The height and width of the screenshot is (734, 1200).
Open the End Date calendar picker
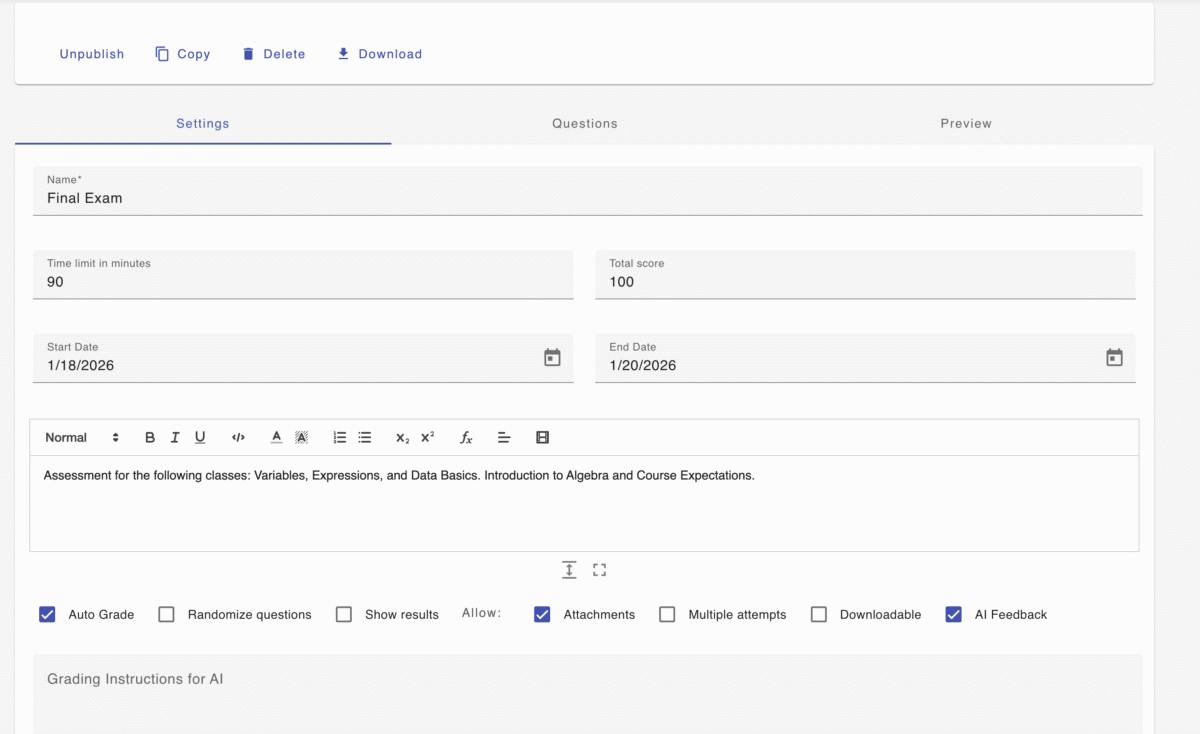coord(1114,358)
